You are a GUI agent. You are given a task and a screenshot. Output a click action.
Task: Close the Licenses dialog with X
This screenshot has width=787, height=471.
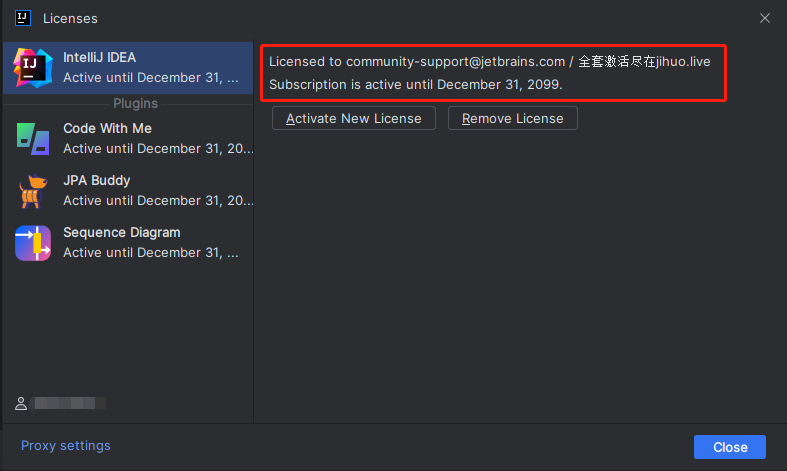[x=765, y=18]
